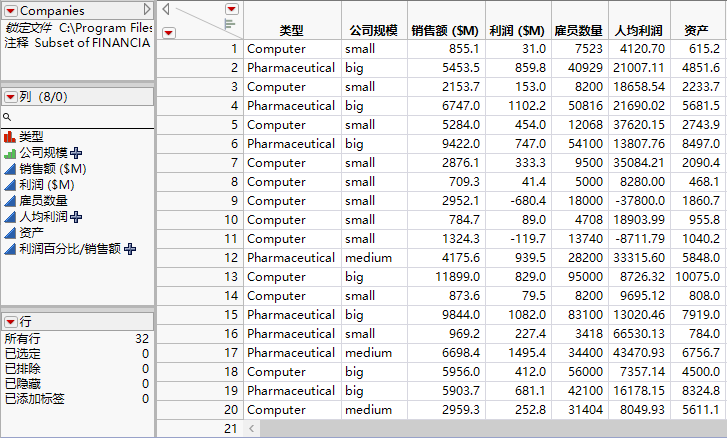Viewport: 727px width, 438px height.
Task: Click the medium cell in row 20
Action: 374,410
